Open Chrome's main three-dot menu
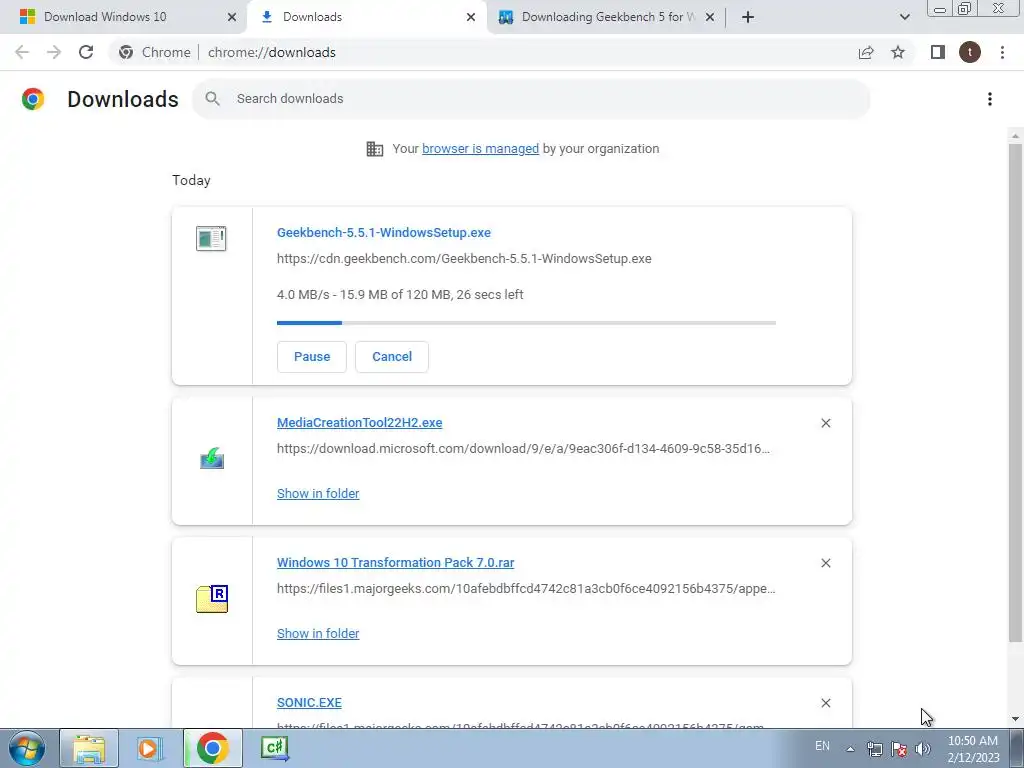The height and width of the screenshot is (768, 1024). pyautogui.click(x=1002, y=52)
